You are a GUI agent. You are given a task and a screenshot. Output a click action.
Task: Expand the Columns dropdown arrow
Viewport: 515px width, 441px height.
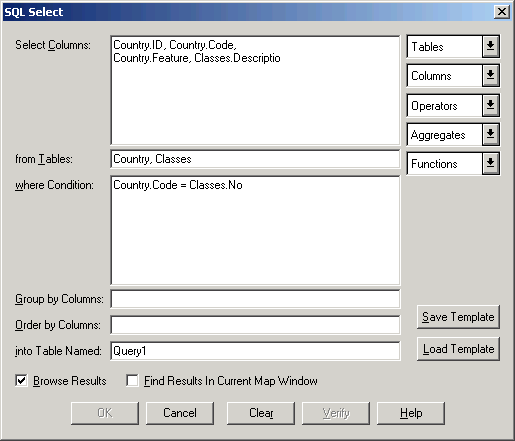tap(490, 76)
